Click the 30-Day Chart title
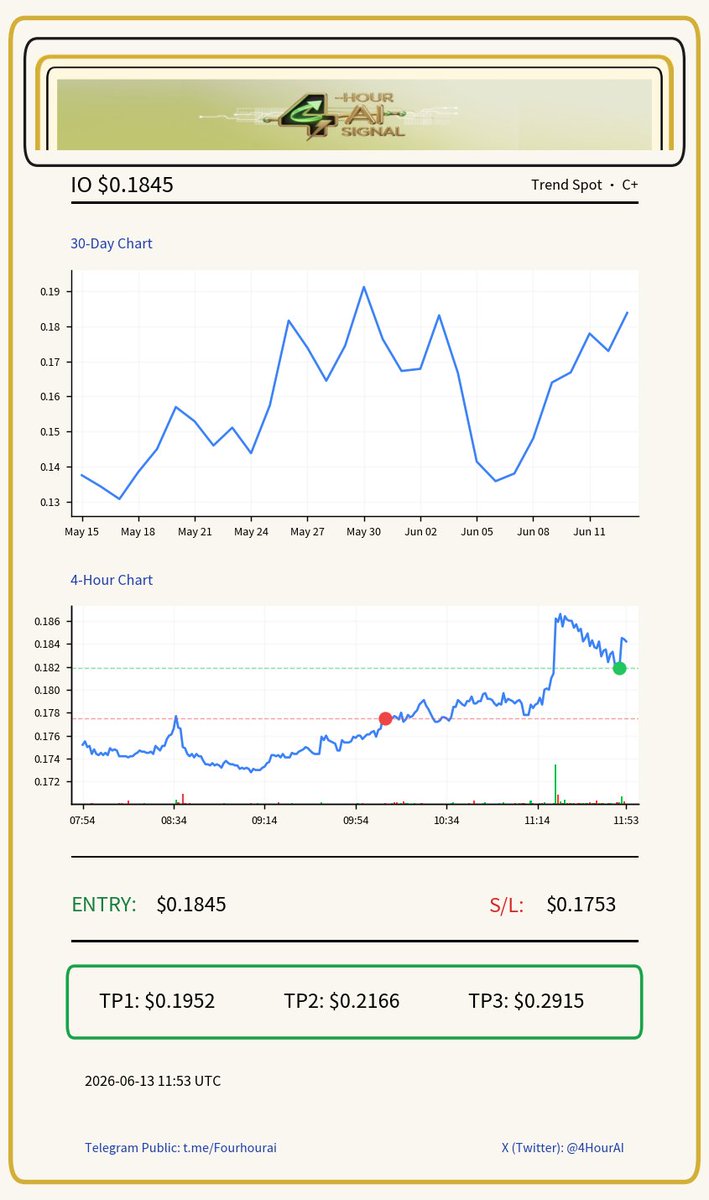 pos(111,243)
